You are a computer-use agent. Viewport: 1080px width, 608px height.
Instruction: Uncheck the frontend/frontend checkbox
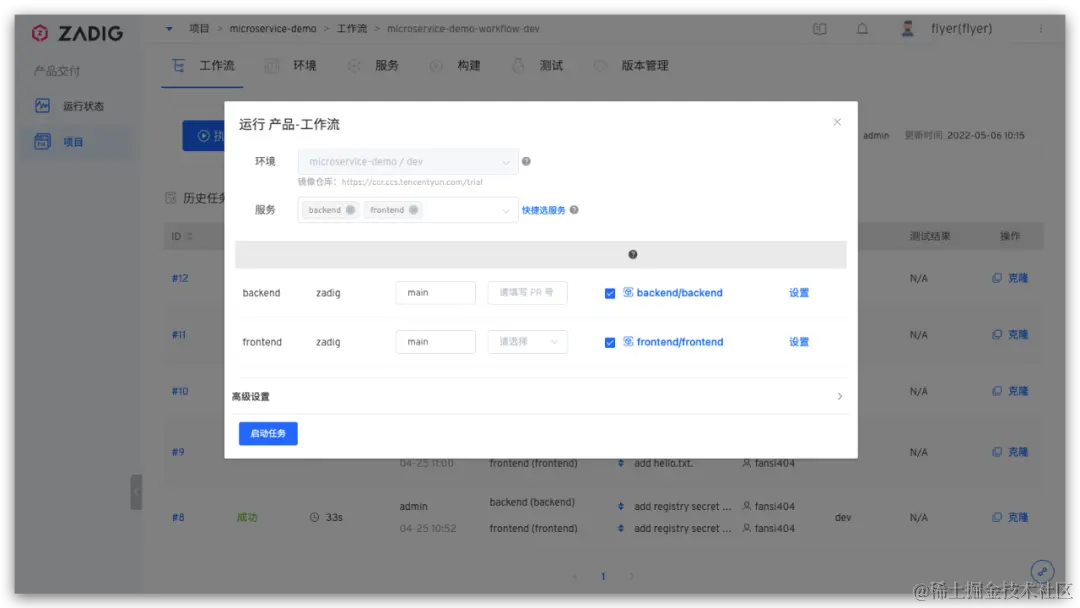coord(610,342)
